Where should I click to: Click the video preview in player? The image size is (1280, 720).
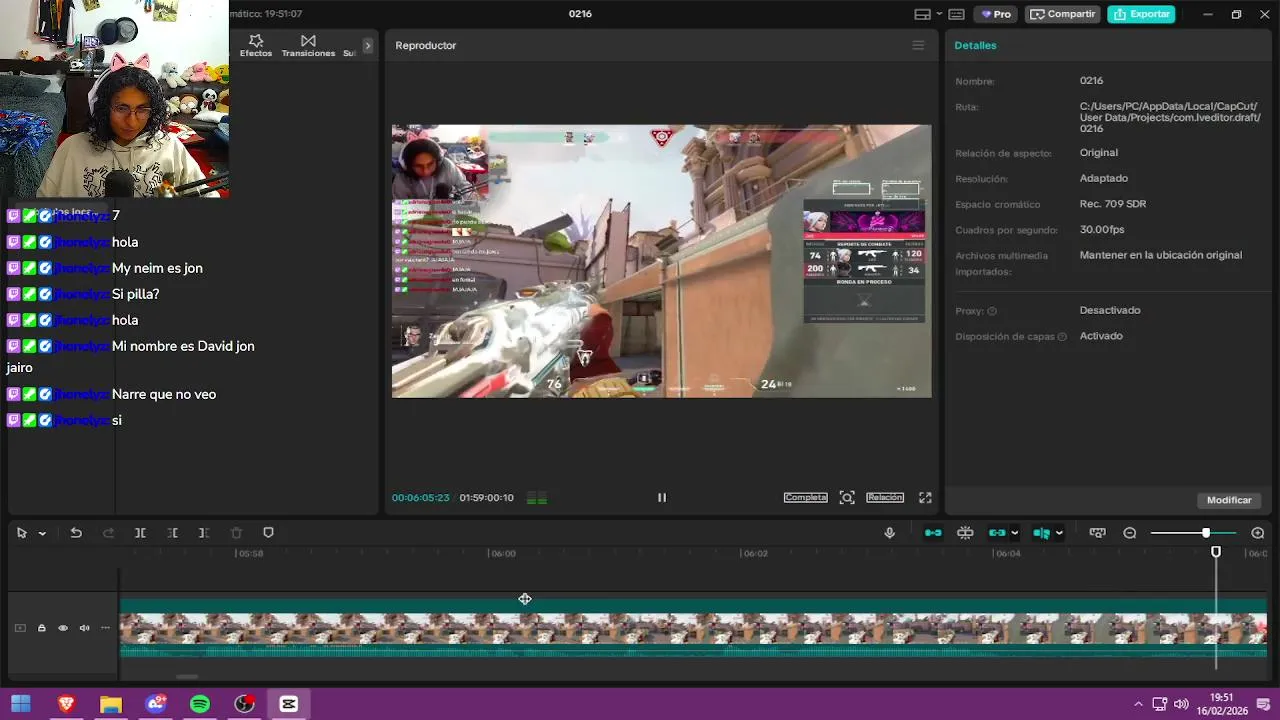point(661,261)
